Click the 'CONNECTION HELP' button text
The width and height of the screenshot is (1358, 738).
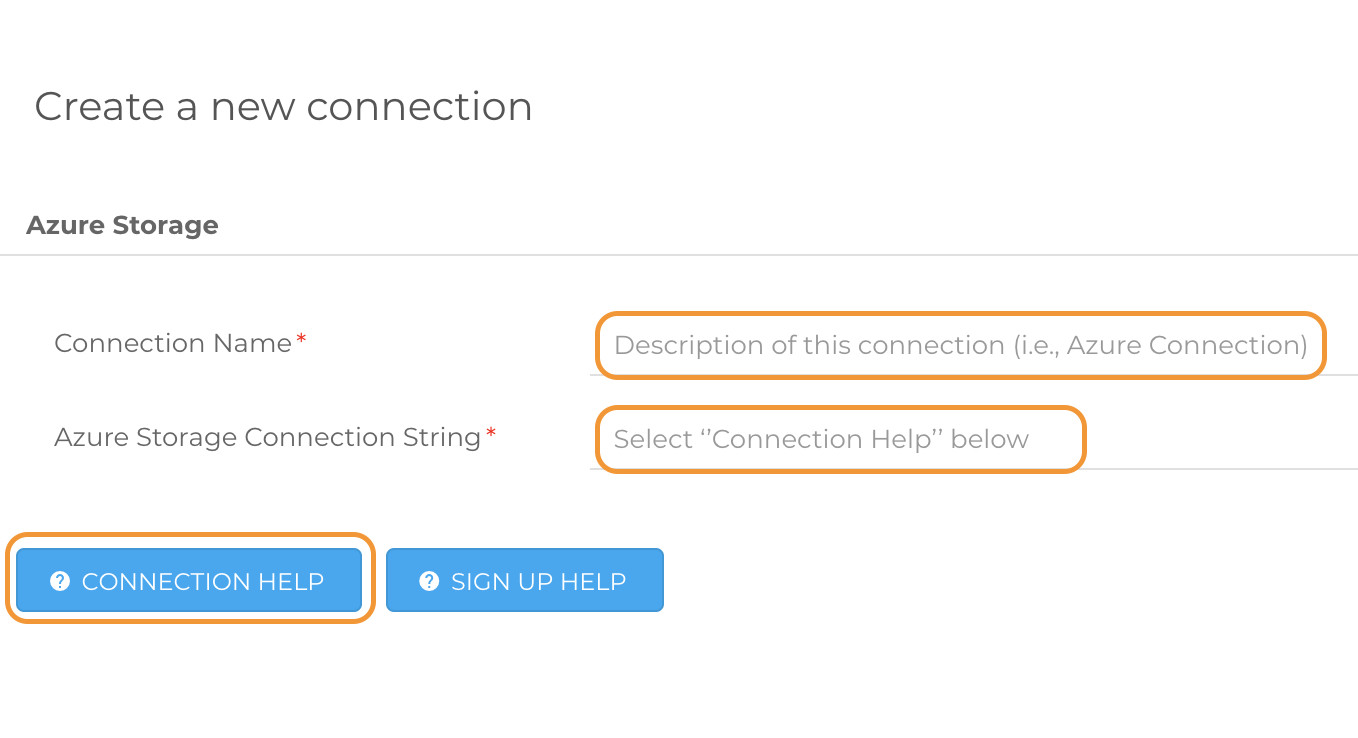[203, 582]
